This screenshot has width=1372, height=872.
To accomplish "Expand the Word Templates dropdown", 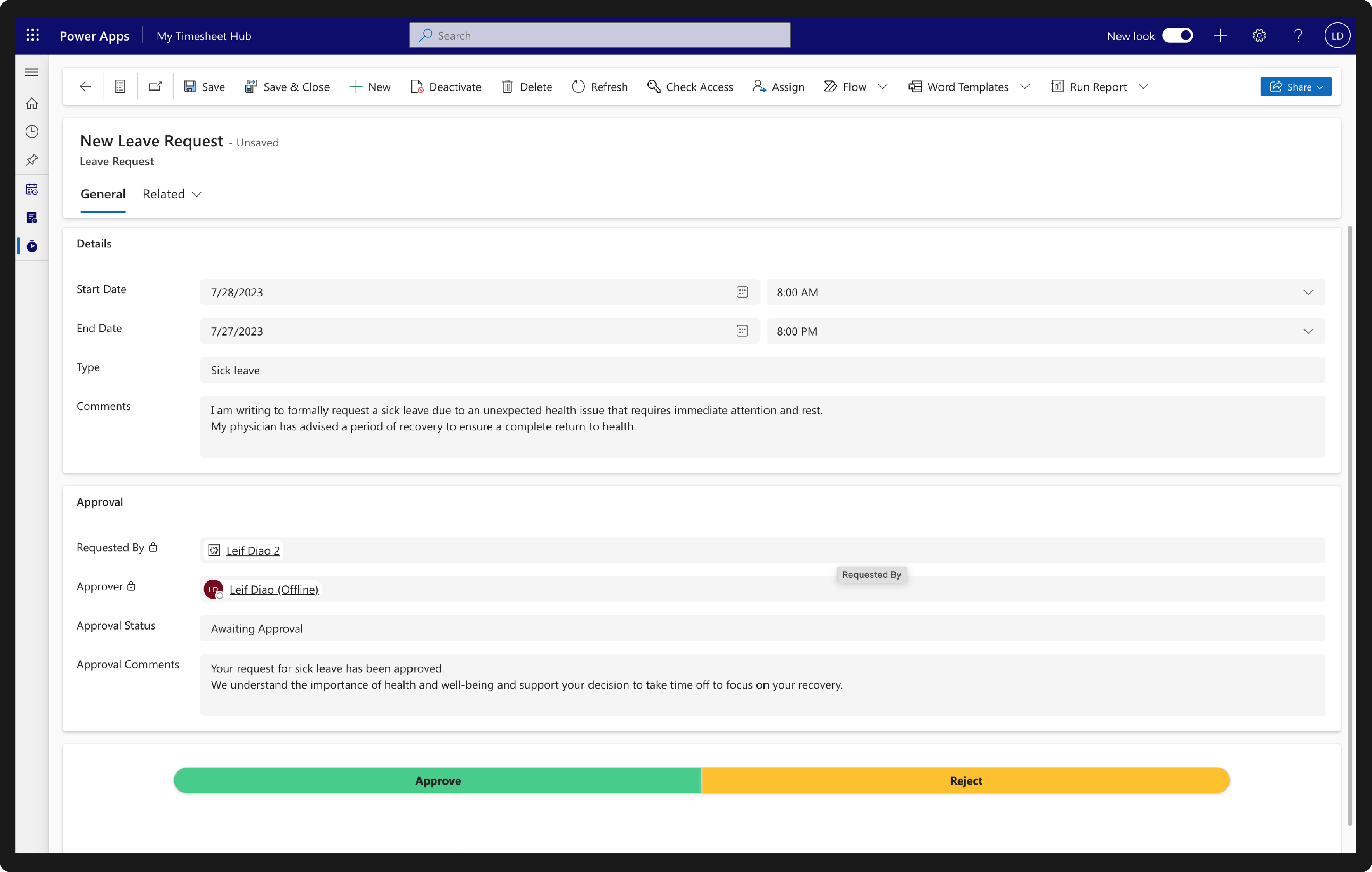I will (1026, 86).
